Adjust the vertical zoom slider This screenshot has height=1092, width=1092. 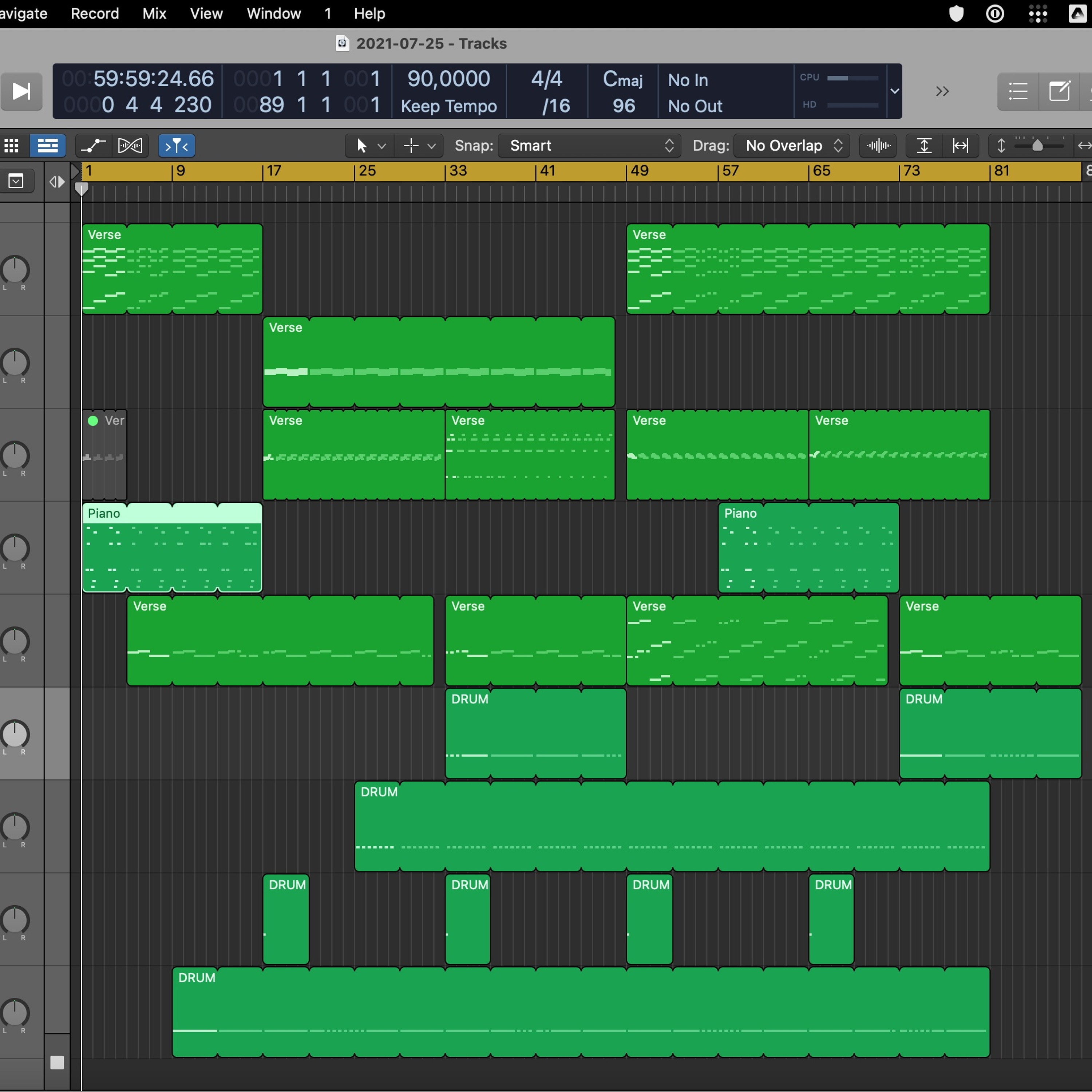[x=1037, y=146]
